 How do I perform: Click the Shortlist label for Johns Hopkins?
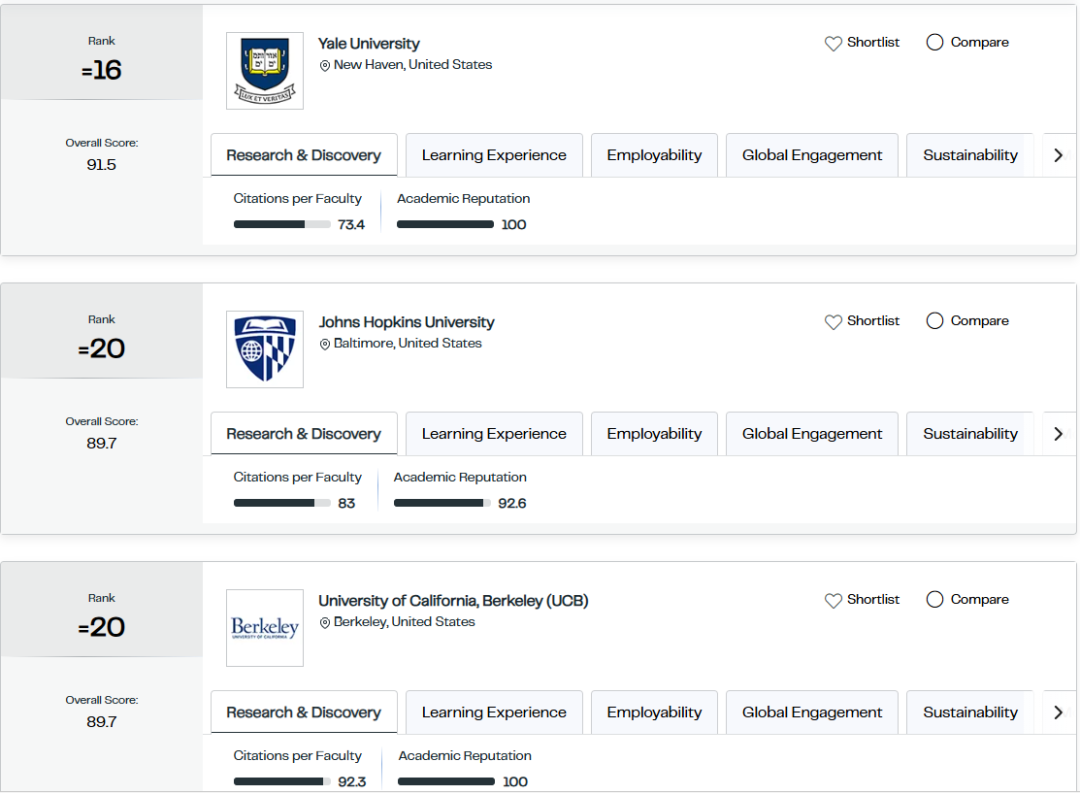click(x=873, y=320)
